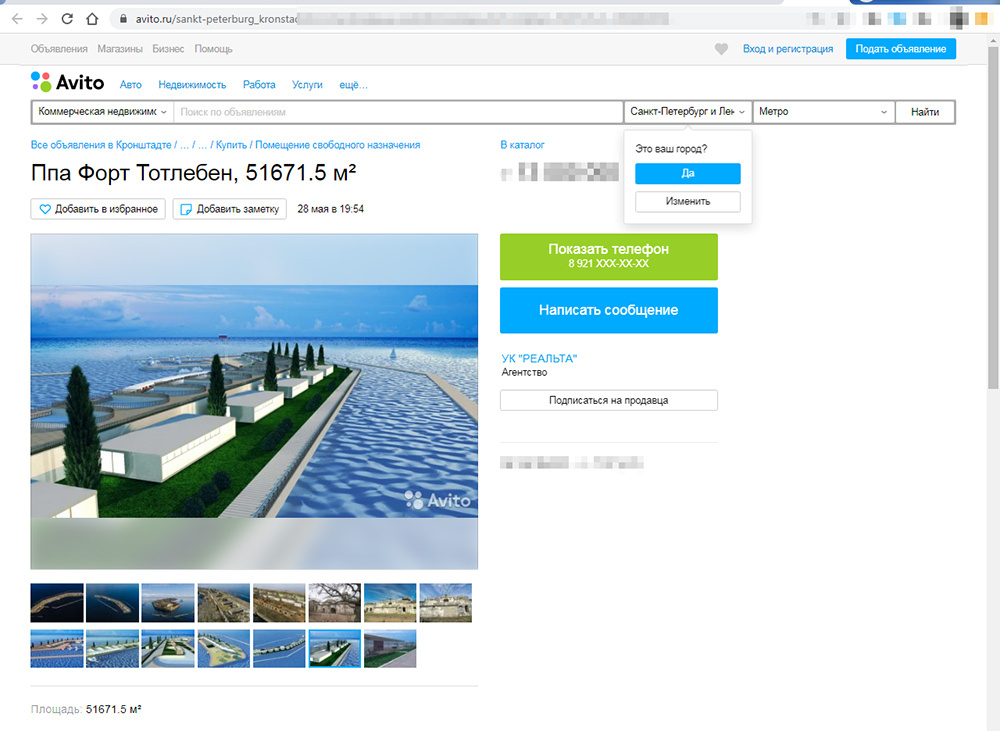This screenshot has height=731, width=1000.
Task: Open the Магазины top link
Action: (x=120, y=49)
